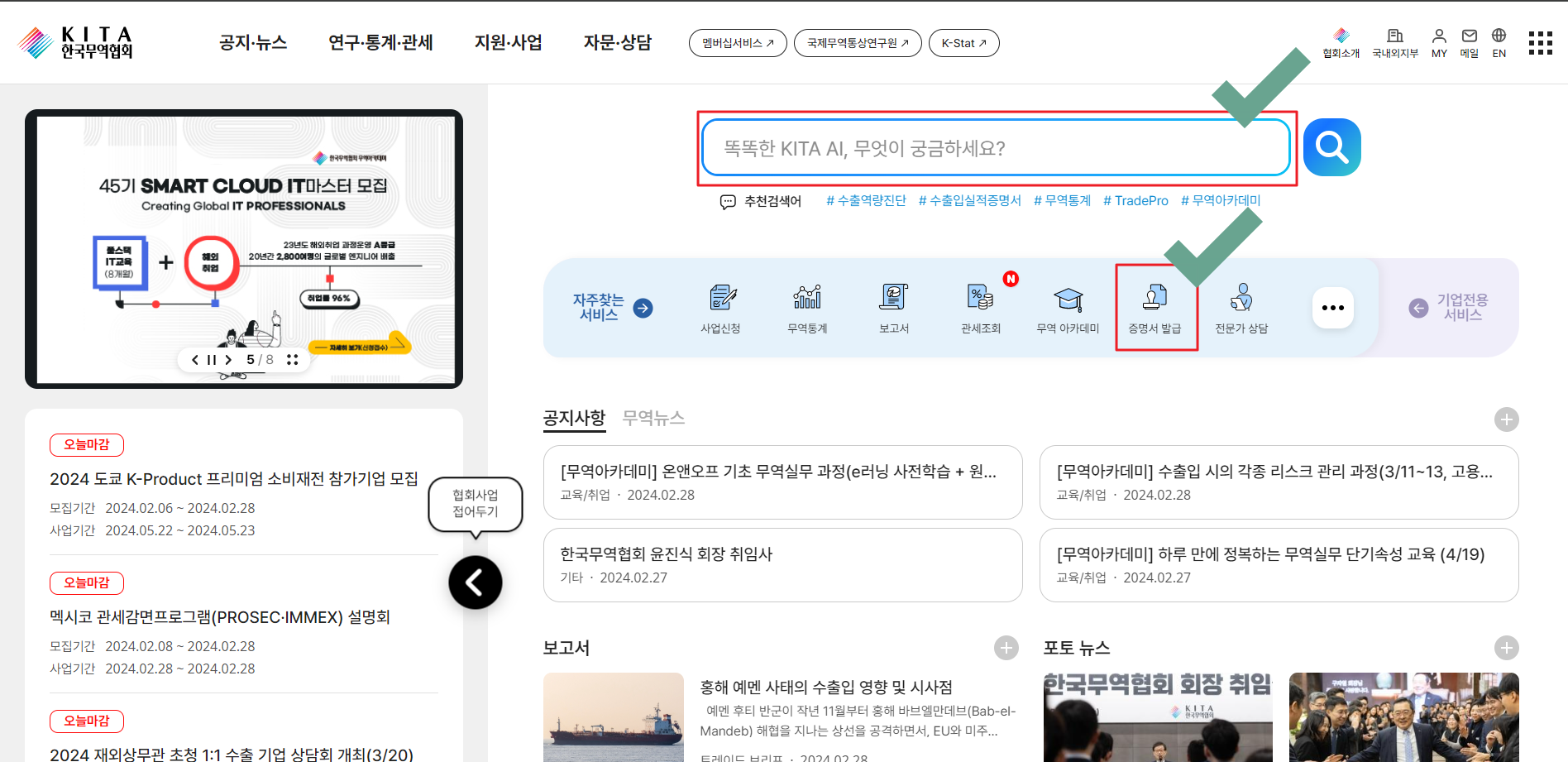Open the 멕시코 관세감면프로그램 설명회 item
This screenshot has height=762, width=1568.
coord(220,617)
